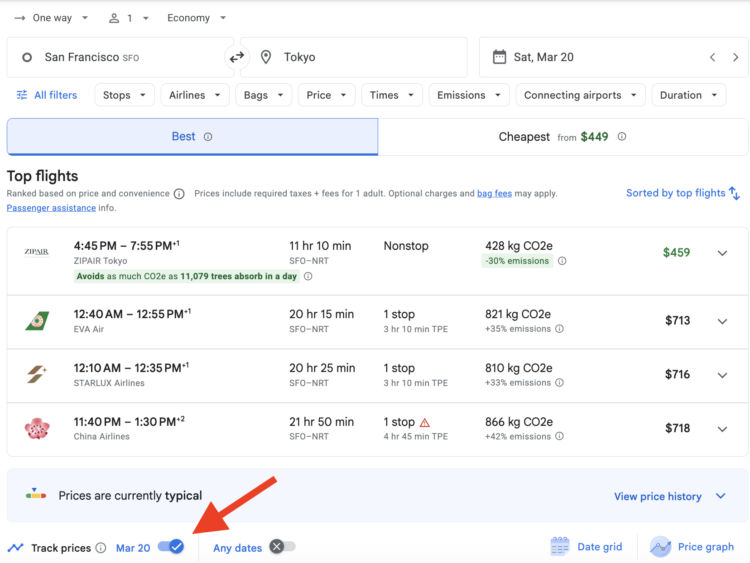Expand the ZIPAIR $459 flight details
Image resolution: width=750 pixels, height=563 pixels.
[722, 253]
